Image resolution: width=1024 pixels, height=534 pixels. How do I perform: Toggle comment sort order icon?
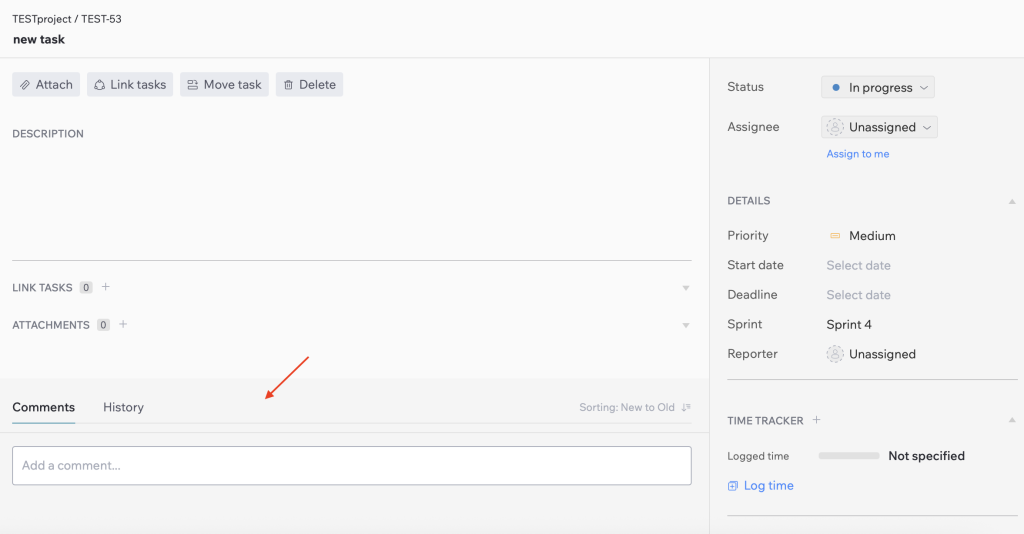pos(686,407)
